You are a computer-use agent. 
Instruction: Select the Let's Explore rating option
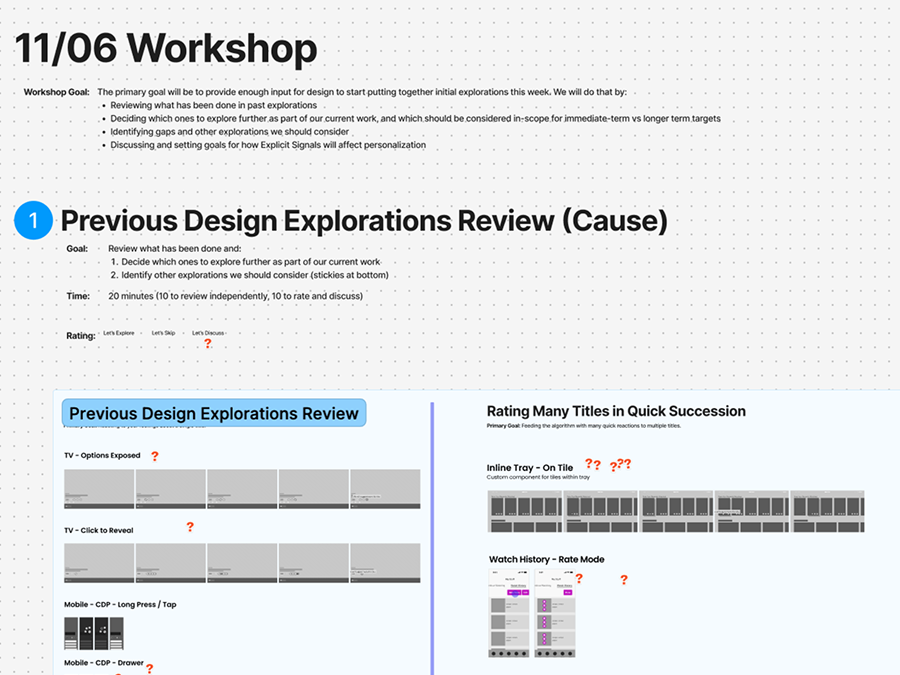117,333
